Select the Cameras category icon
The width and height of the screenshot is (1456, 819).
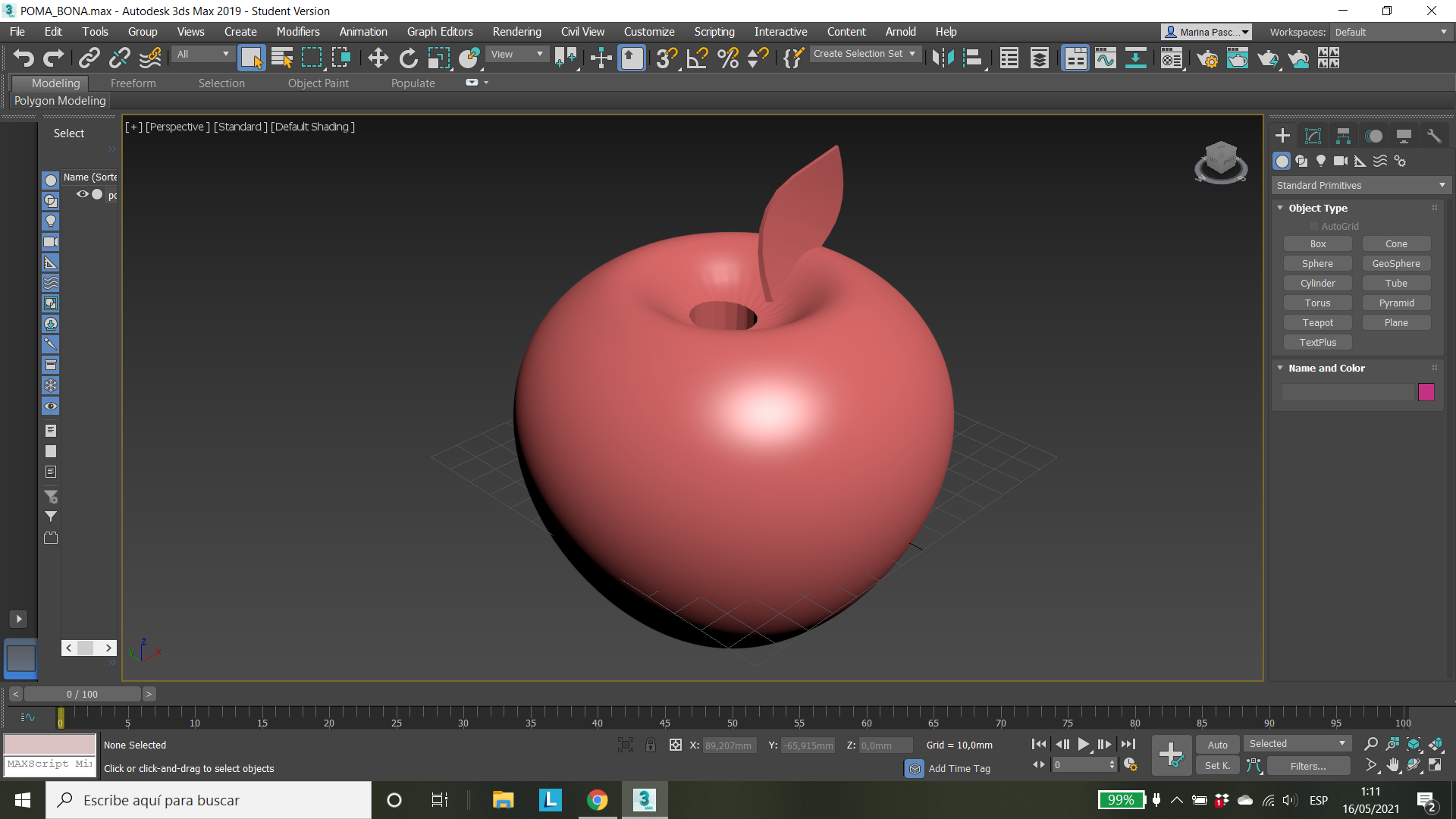(1341, 161)
